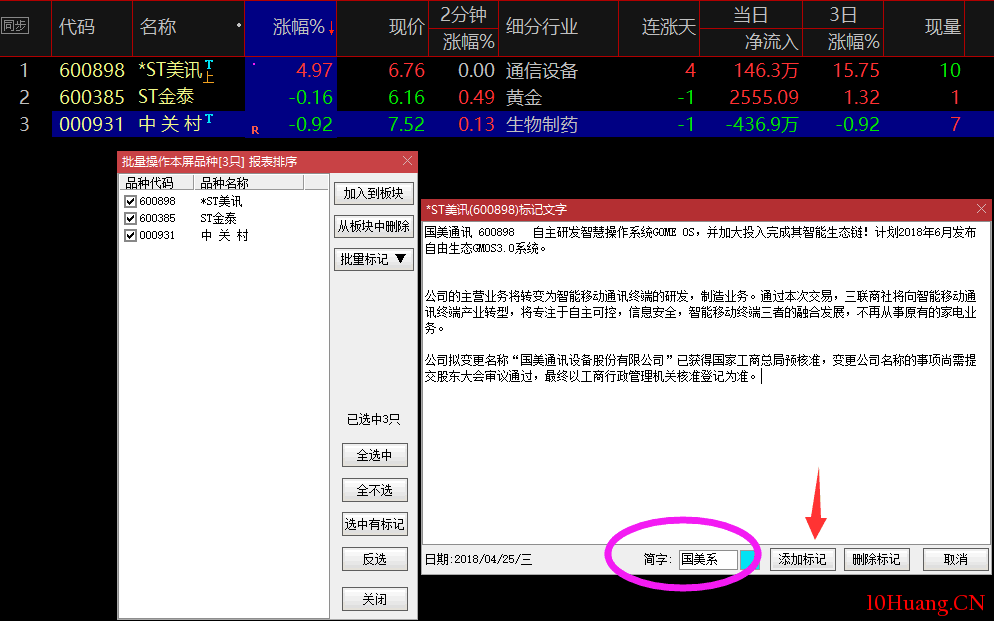Click the 添加标记 button
Image resolution: width=994 pixels, height=621 pixels.
(x=803, y=560)
